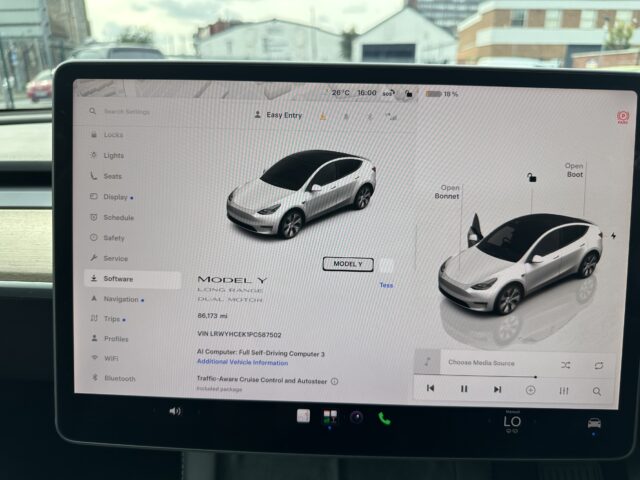Viewport: 640px width, 480px height.
Task: Open the Navigation settings menu
Action: tap(117, 299)
